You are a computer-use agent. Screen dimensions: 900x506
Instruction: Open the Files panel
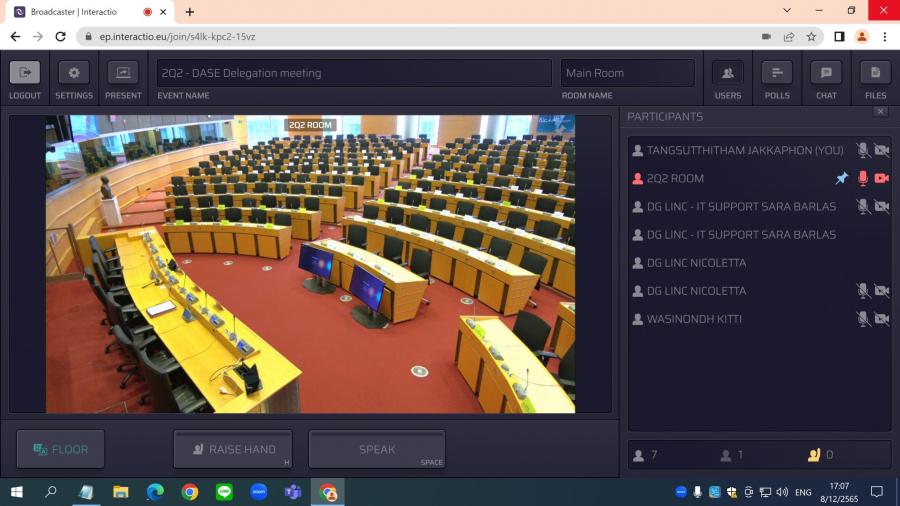click(875, 73)
